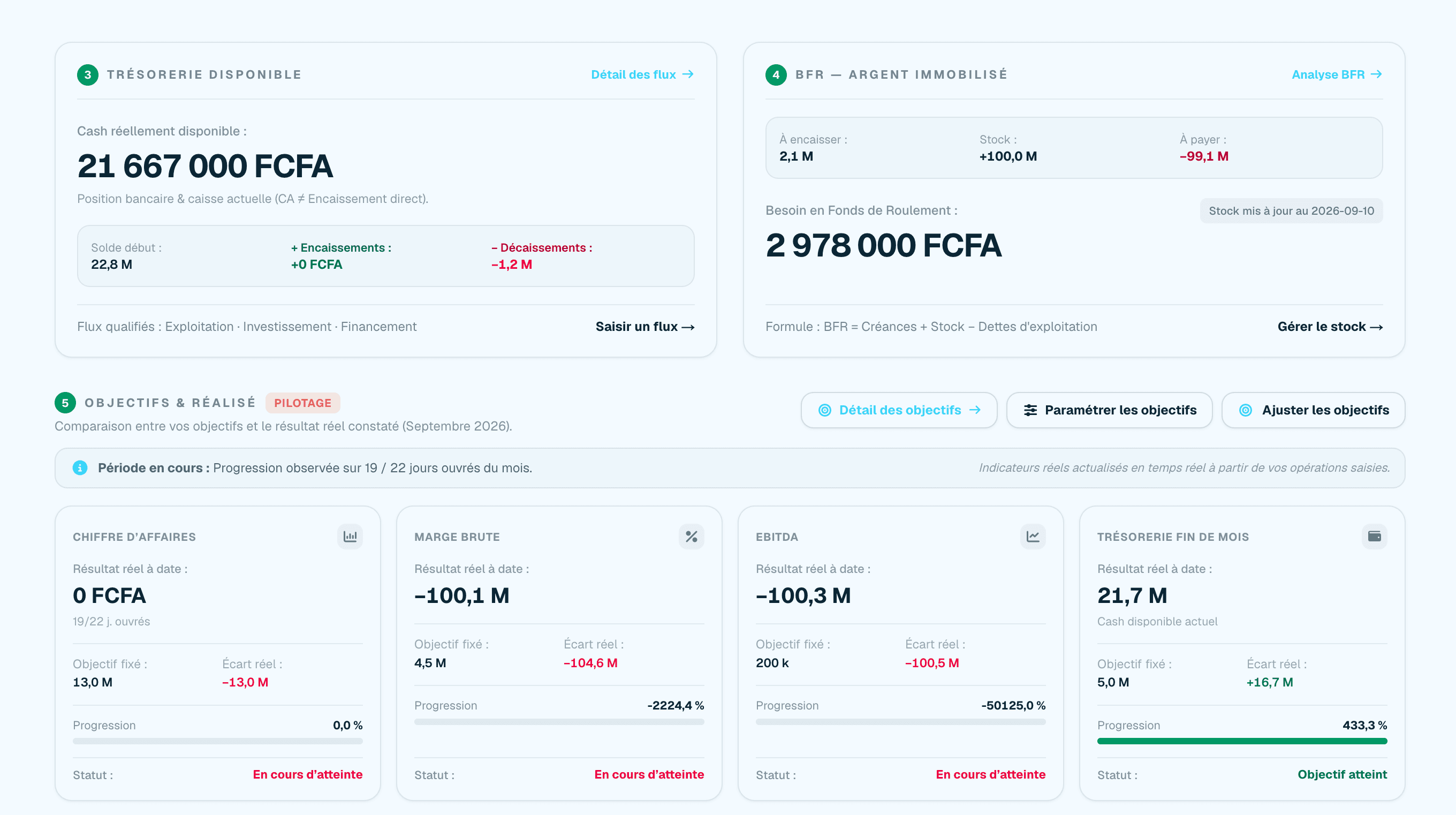This screenshot has width=1456, height=815.
Task: Click the 433,3 % progression value
Action: pyautogui.click(x=1364, y=725)
